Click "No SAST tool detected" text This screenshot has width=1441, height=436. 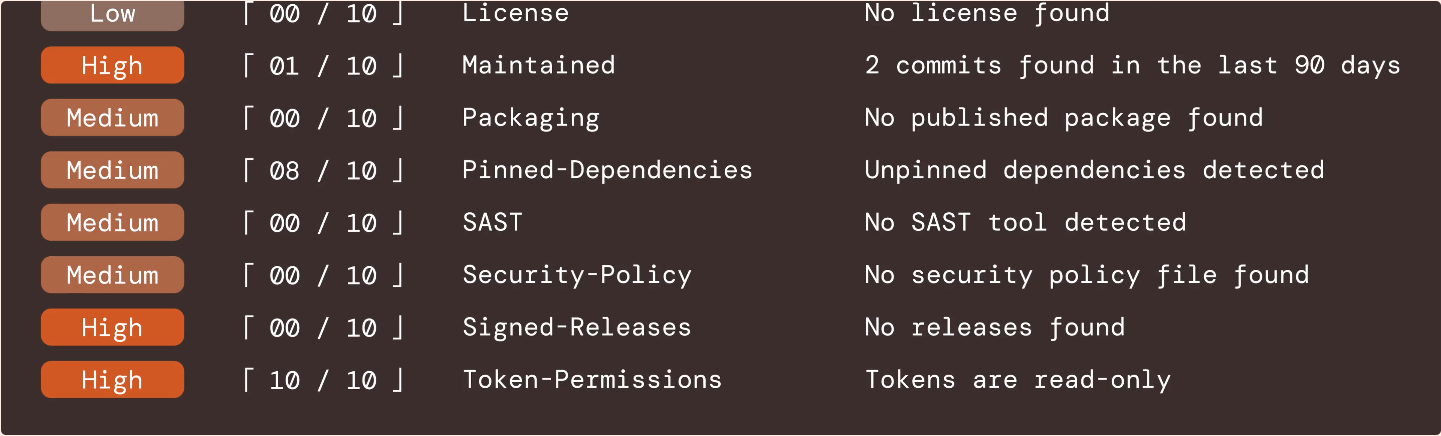[1025, 222]
